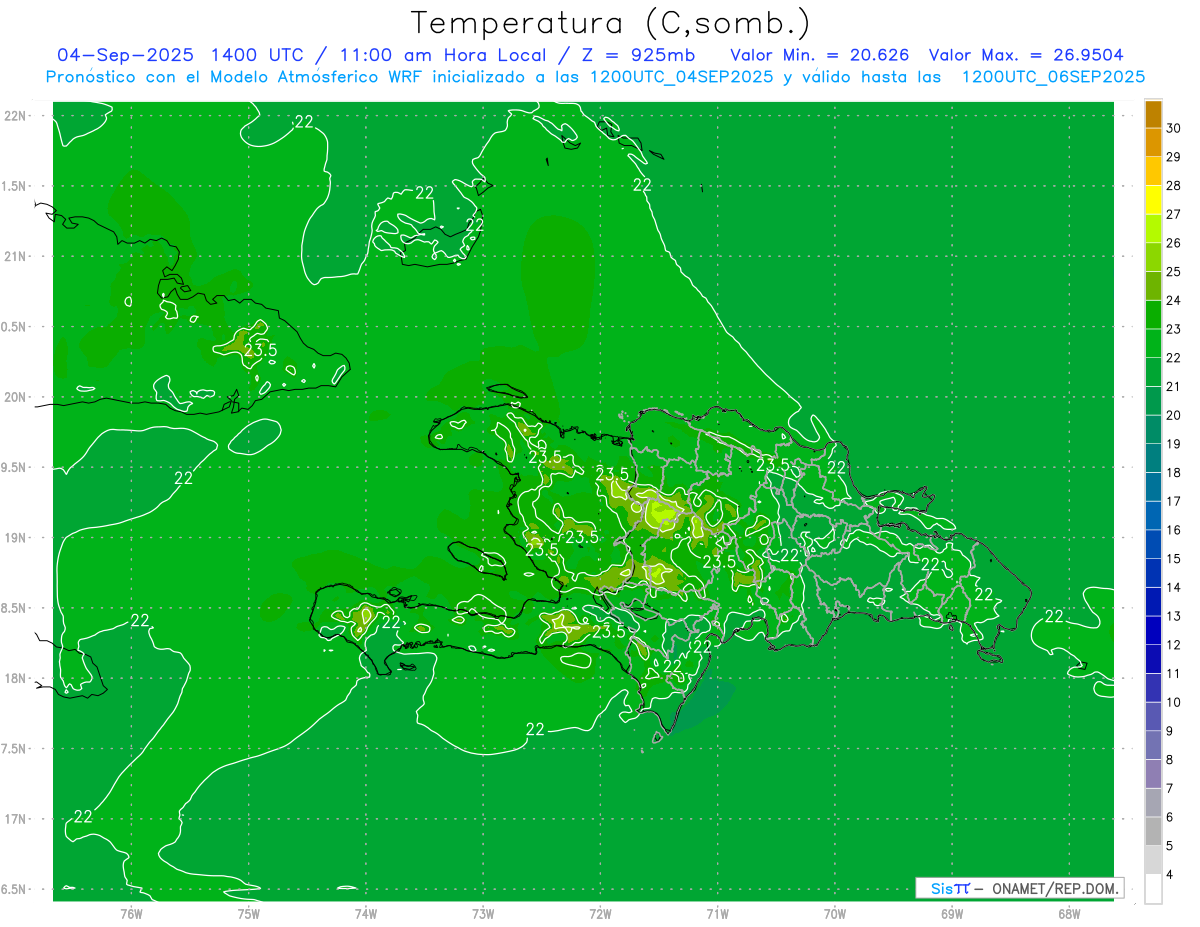Click the 17N latitude axis label
Screen dimensions: 1200x927
17,819
